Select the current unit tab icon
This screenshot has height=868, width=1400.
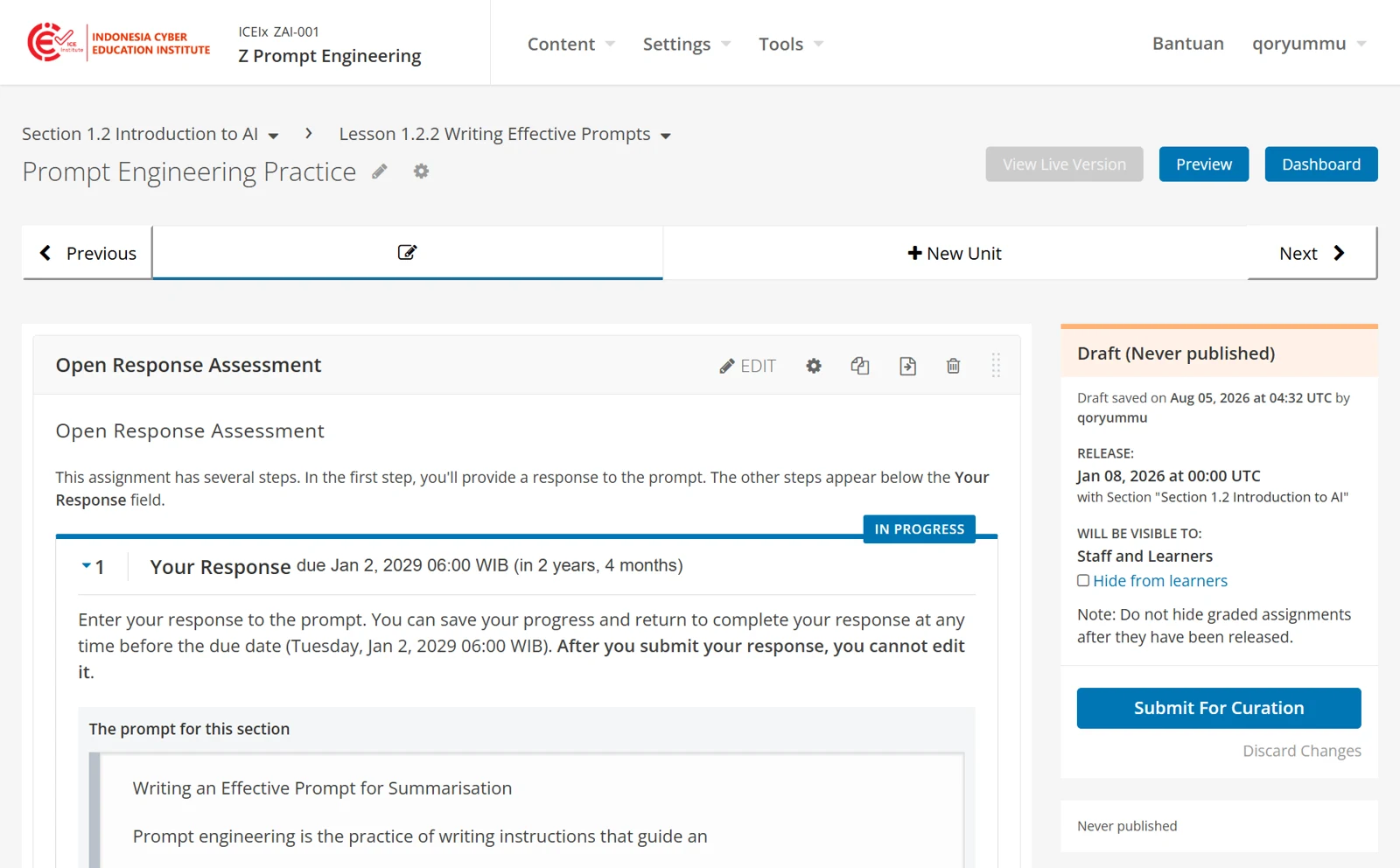click(407, 253)
